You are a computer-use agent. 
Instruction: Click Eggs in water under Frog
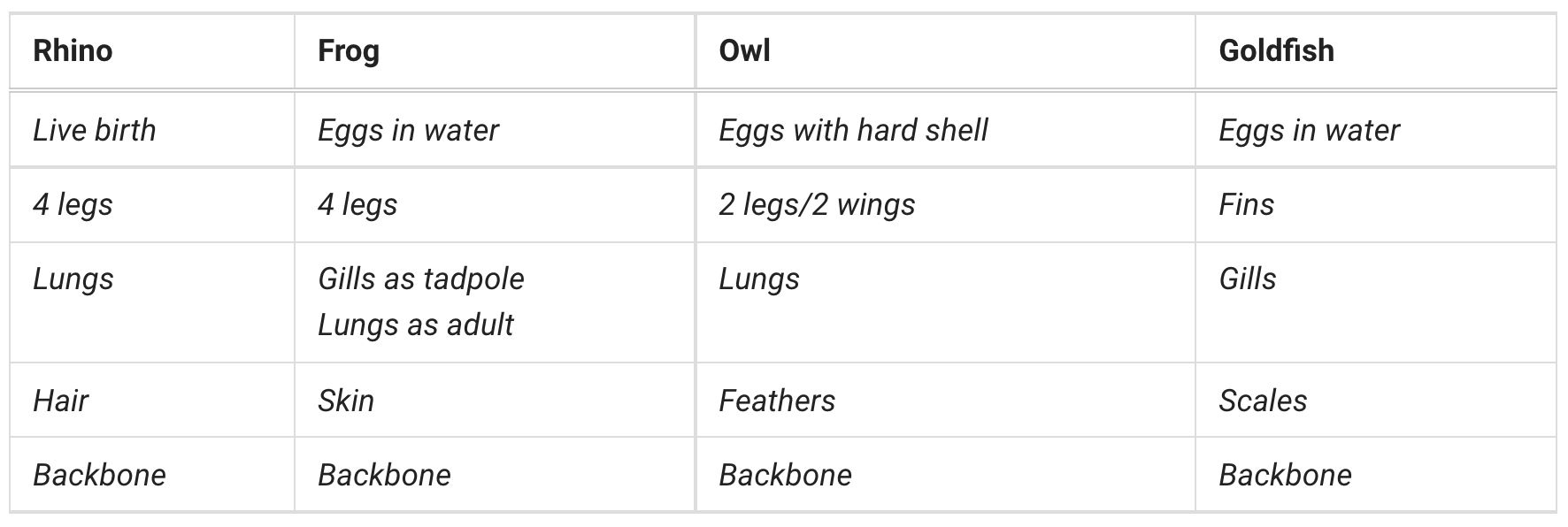point(408,130)
